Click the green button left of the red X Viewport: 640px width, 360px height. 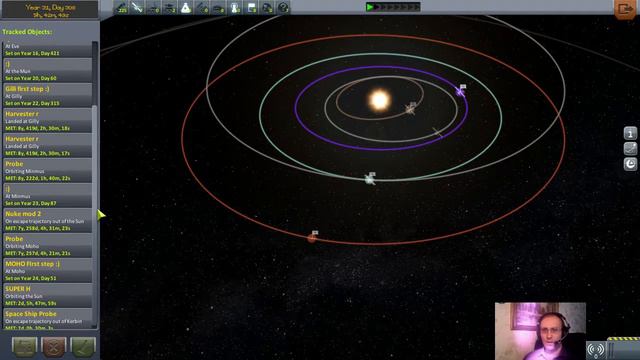(24, 347)
